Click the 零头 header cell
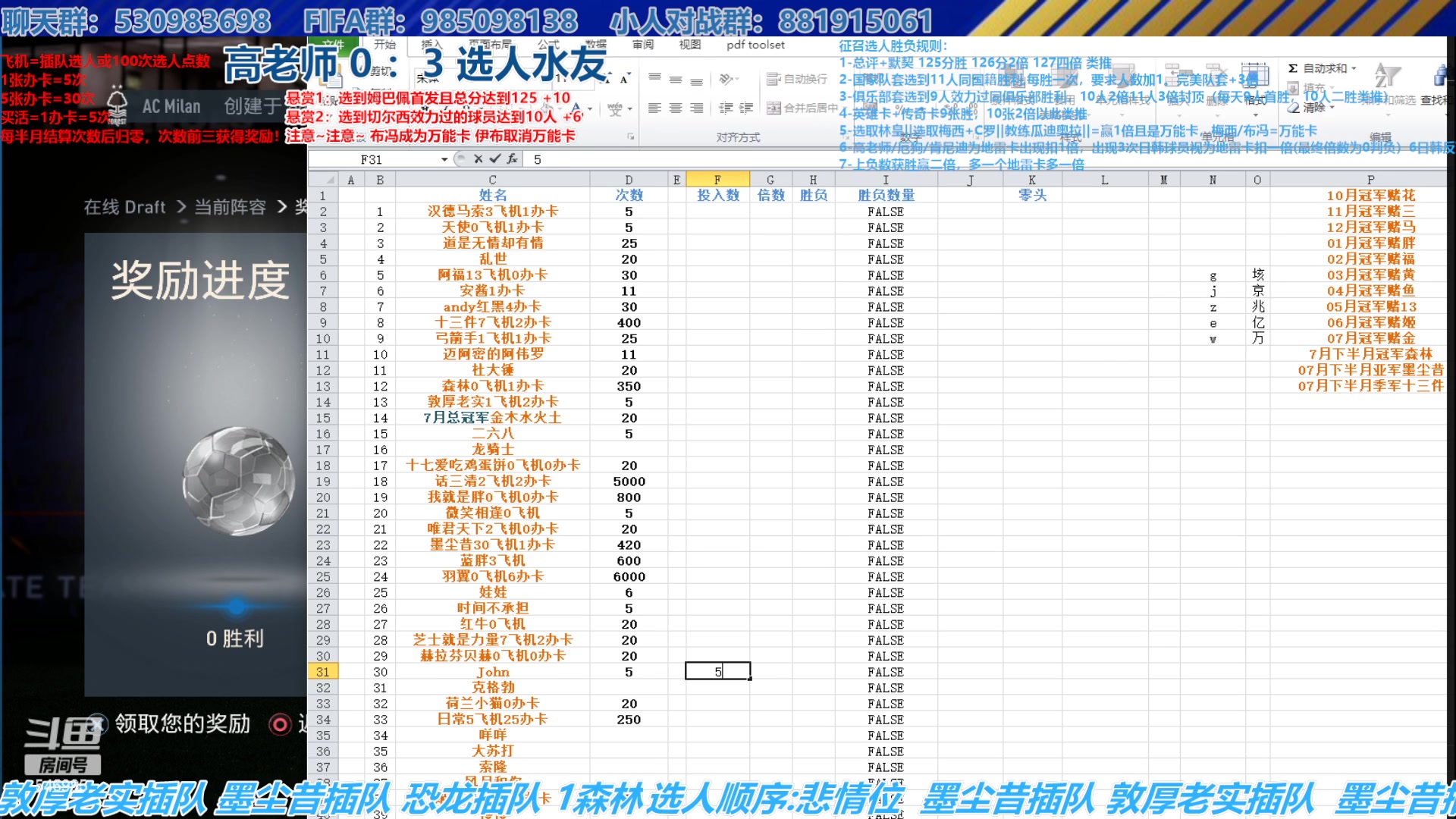1456x819 pixels. click(1032, 196)
